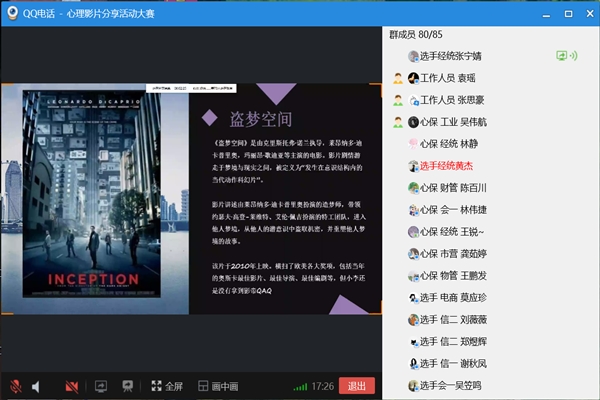Image resolution: width=600 pixels, height=400 pixels.
Task: Switch to 全屏 fullscreen mode
Action: tap(167, 386)
